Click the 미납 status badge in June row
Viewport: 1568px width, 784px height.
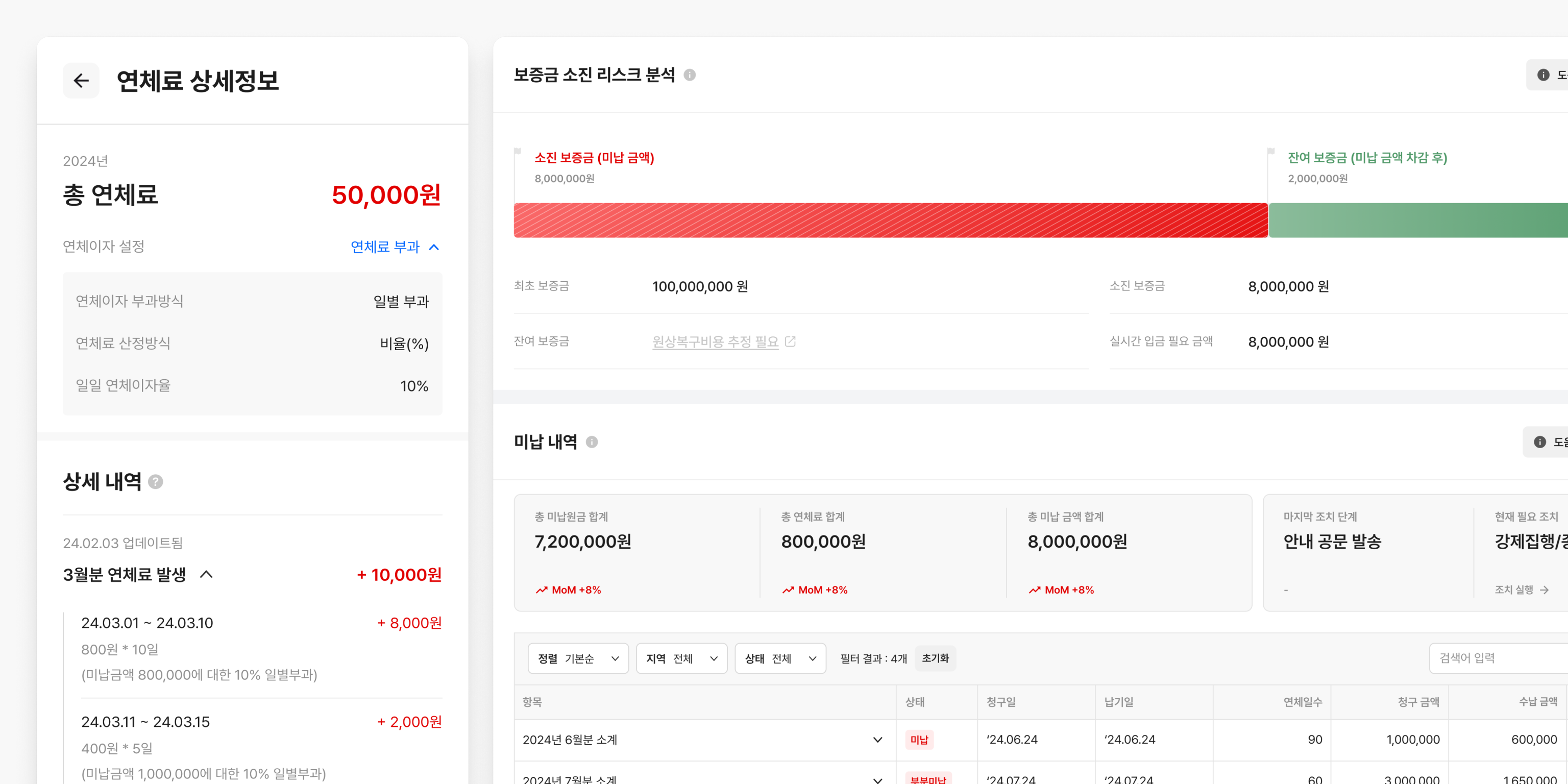coord(919,740)
